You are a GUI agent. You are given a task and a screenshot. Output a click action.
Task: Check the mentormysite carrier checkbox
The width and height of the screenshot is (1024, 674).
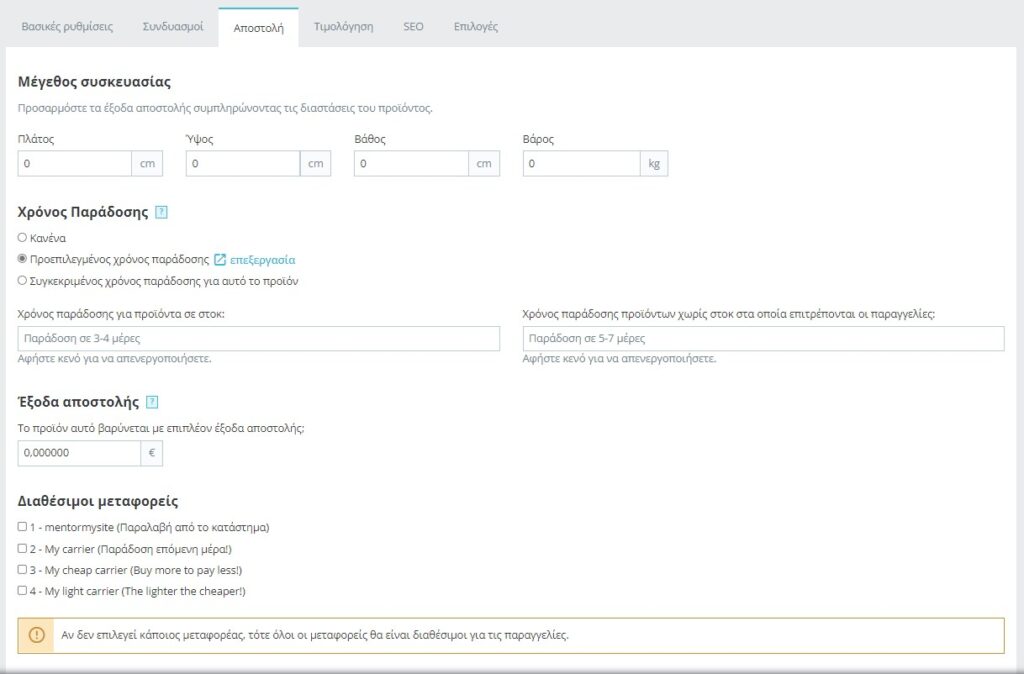tap(23, 527)
